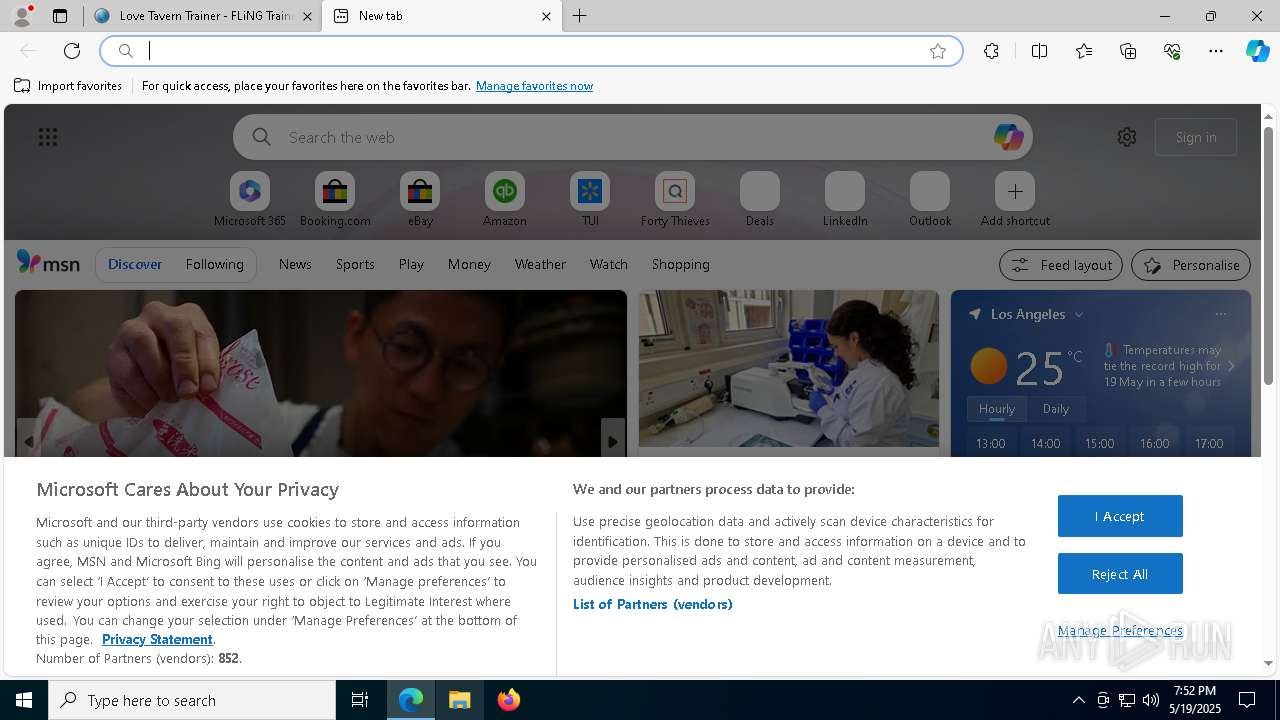Click the Search the web box

(632, 137)
